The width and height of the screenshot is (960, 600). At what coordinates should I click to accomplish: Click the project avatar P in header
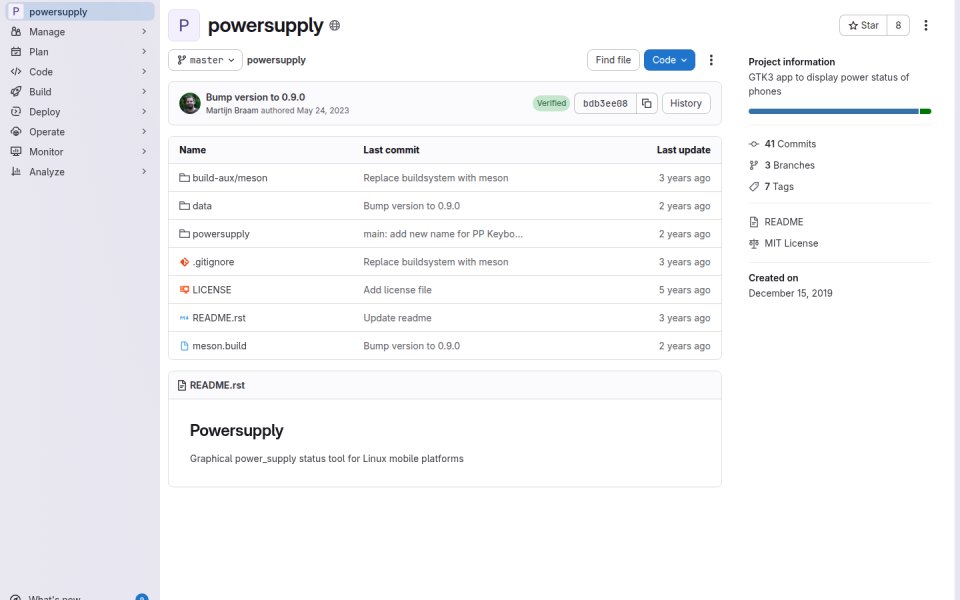click(x=184, y=25)
